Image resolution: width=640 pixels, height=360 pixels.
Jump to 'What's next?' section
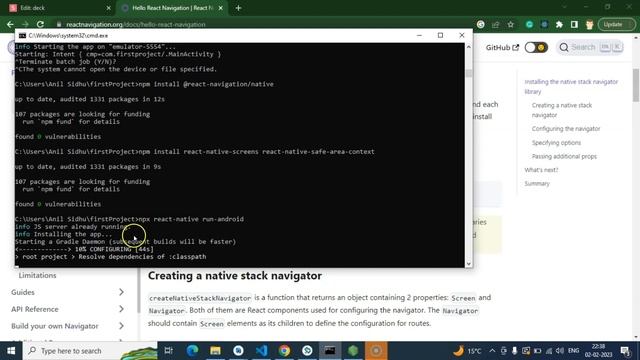click(541, 170)
